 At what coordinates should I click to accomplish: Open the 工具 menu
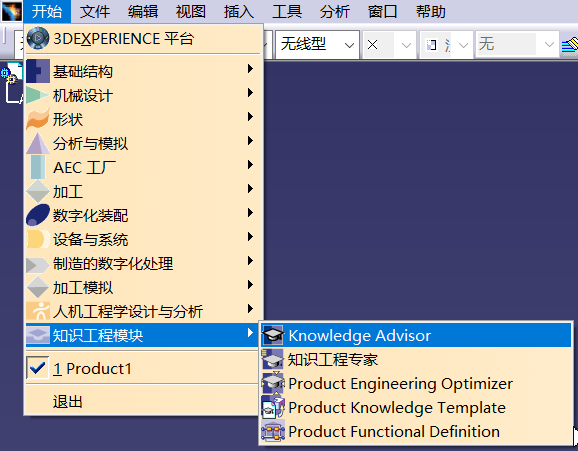coord(287,11)
